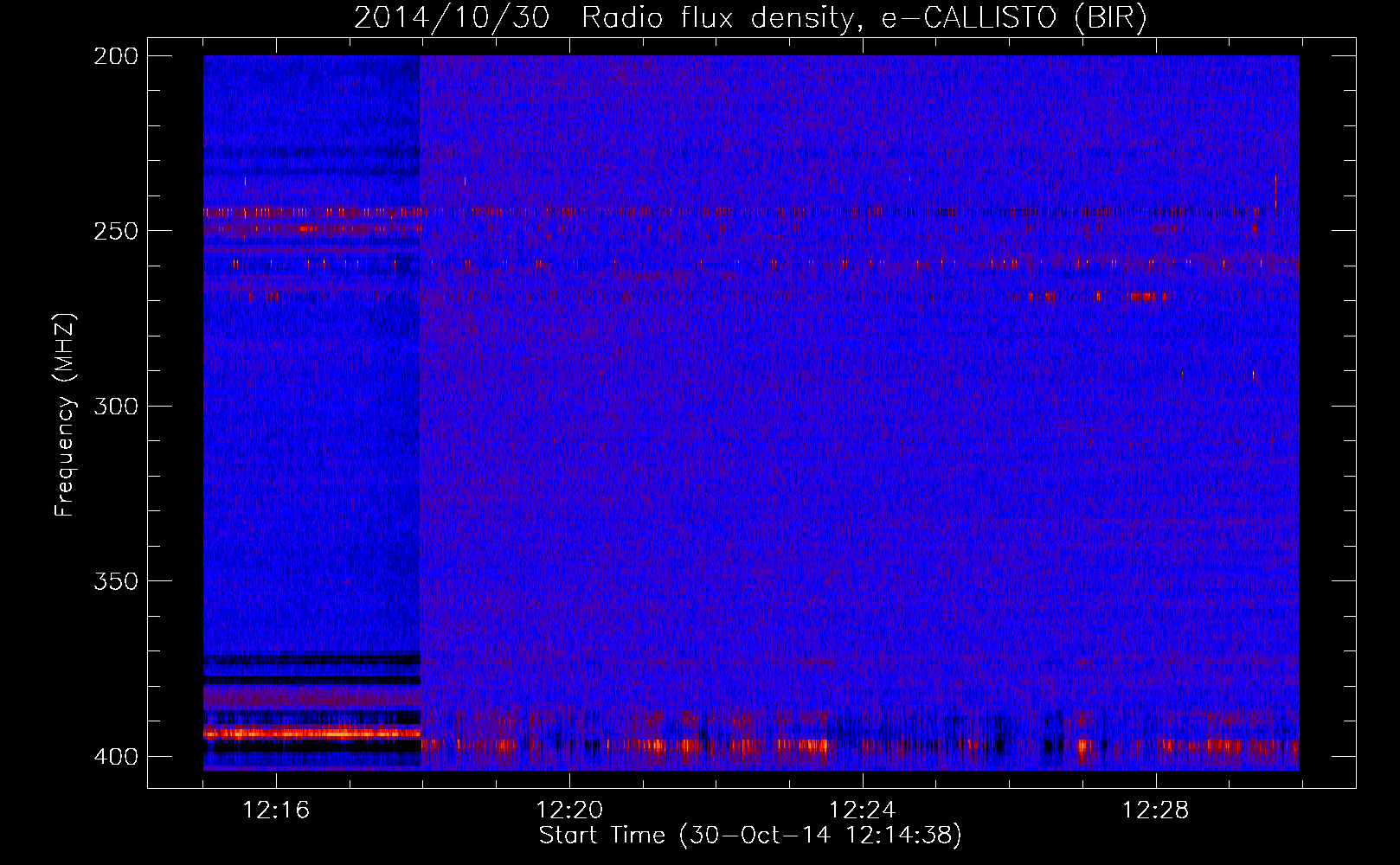Click the 300 frequency tick label

[116, 406]
